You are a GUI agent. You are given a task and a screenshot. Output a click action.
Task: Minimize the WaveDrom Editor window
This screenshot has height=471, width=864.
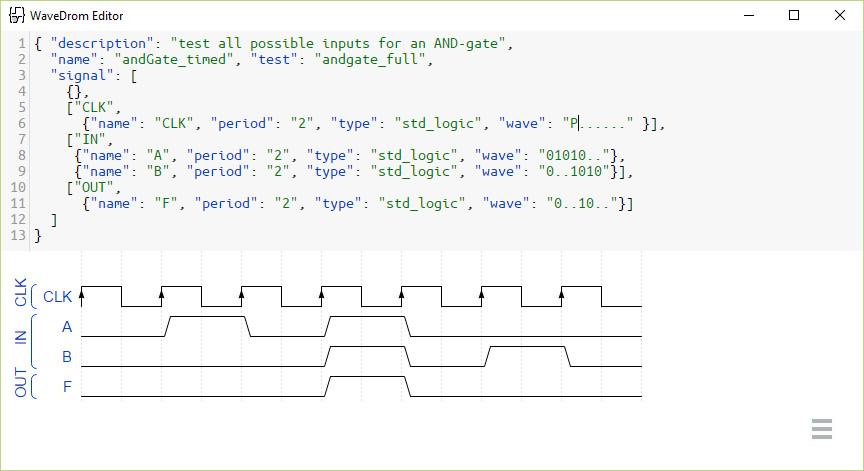pyautogui.click(x=748, y=15)
